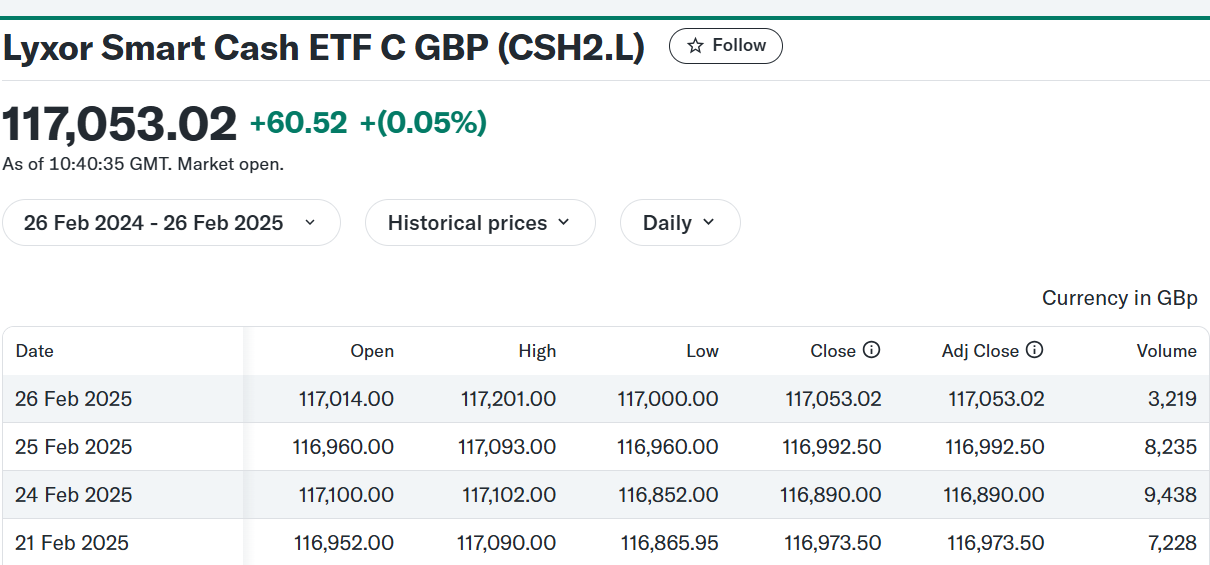
Task: Click the open value 116,960.00 for 25 Feb
Action: click(x=343, y=447)
